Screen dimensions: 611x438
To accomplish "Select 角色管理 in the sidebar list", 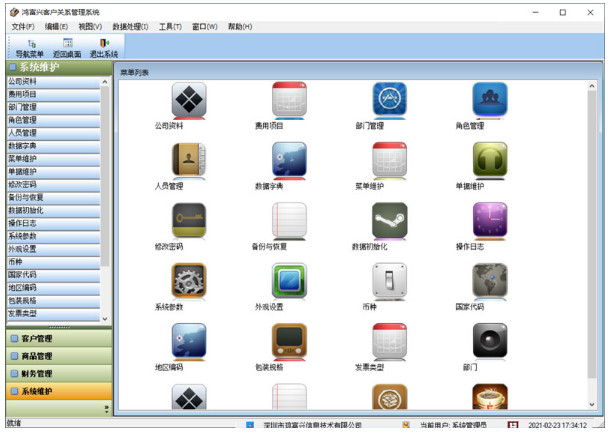I will point(53,120).
